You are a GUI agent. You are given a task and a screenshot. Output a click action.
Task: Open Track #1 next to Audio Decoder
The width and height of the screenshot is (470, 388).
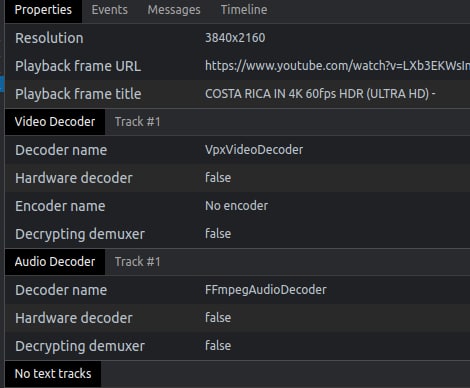click(x=137, y=262)
